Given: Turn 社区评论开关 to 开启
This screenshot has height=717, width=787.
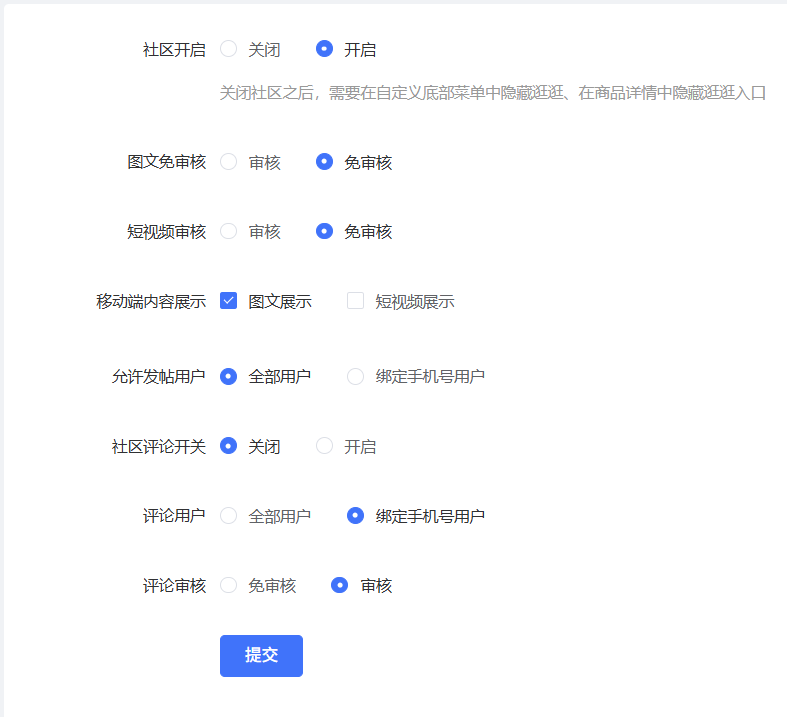Looking at the screenshot, I should click(324, 446).
